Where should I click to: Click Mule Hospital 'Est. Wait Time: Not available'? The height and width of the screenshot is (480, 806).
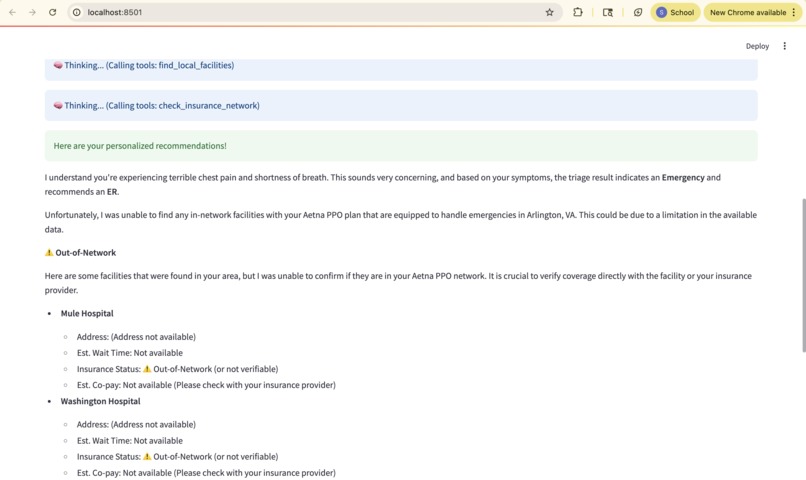[x=130, y=353]
